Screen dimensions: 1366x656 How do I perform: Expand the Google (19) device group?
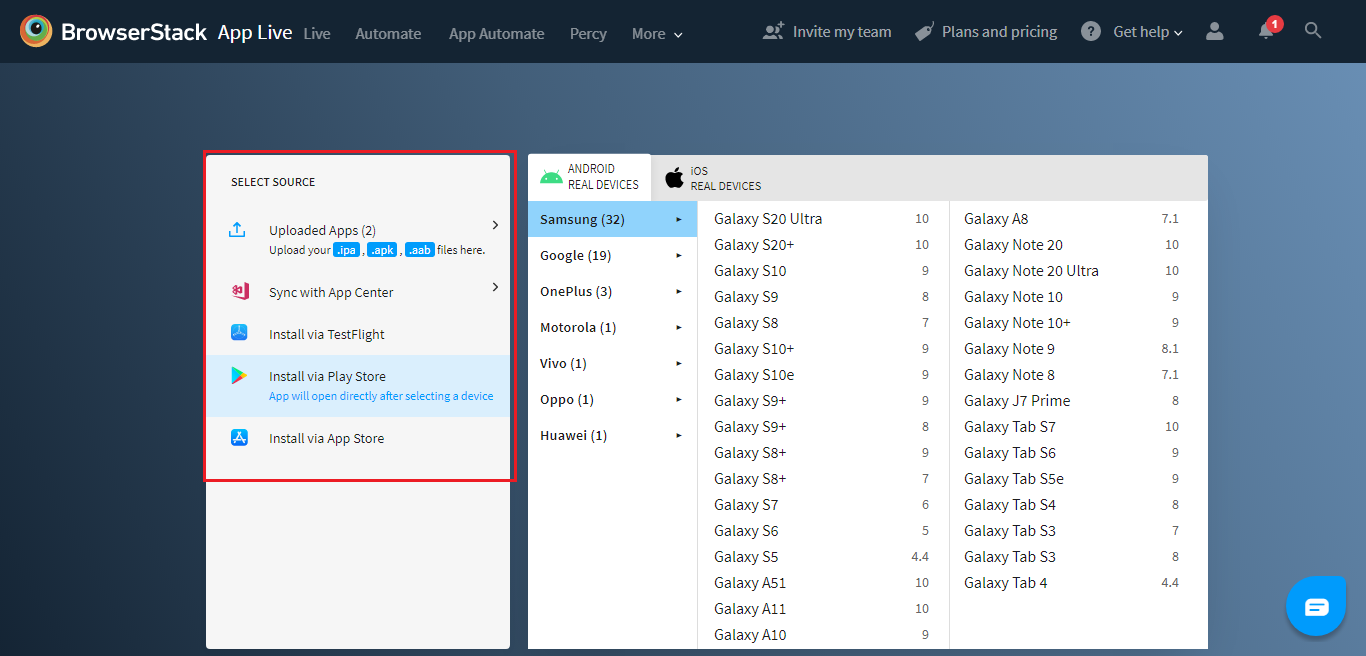[612, 255]
